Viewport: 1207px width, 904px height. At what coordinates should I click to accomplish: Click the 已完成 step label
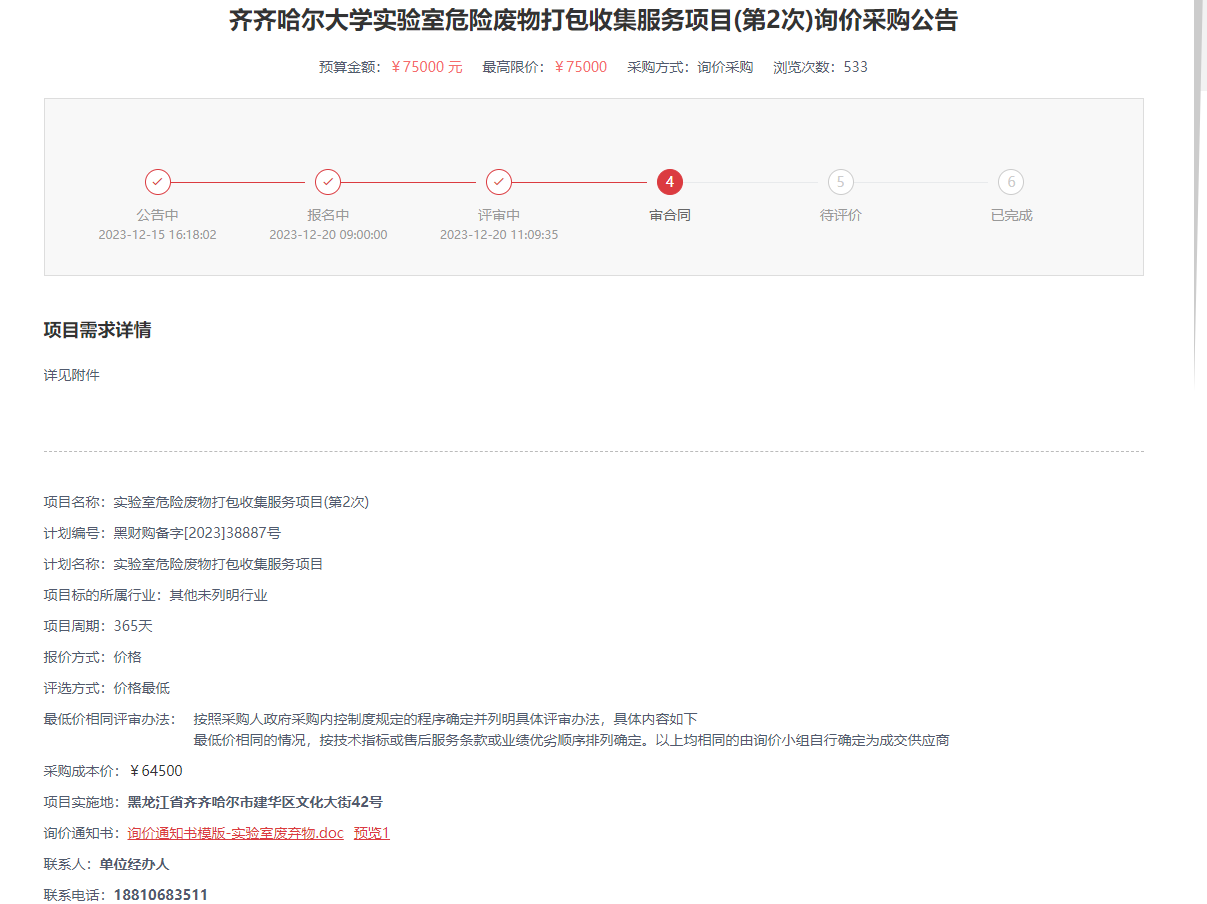1011,215
